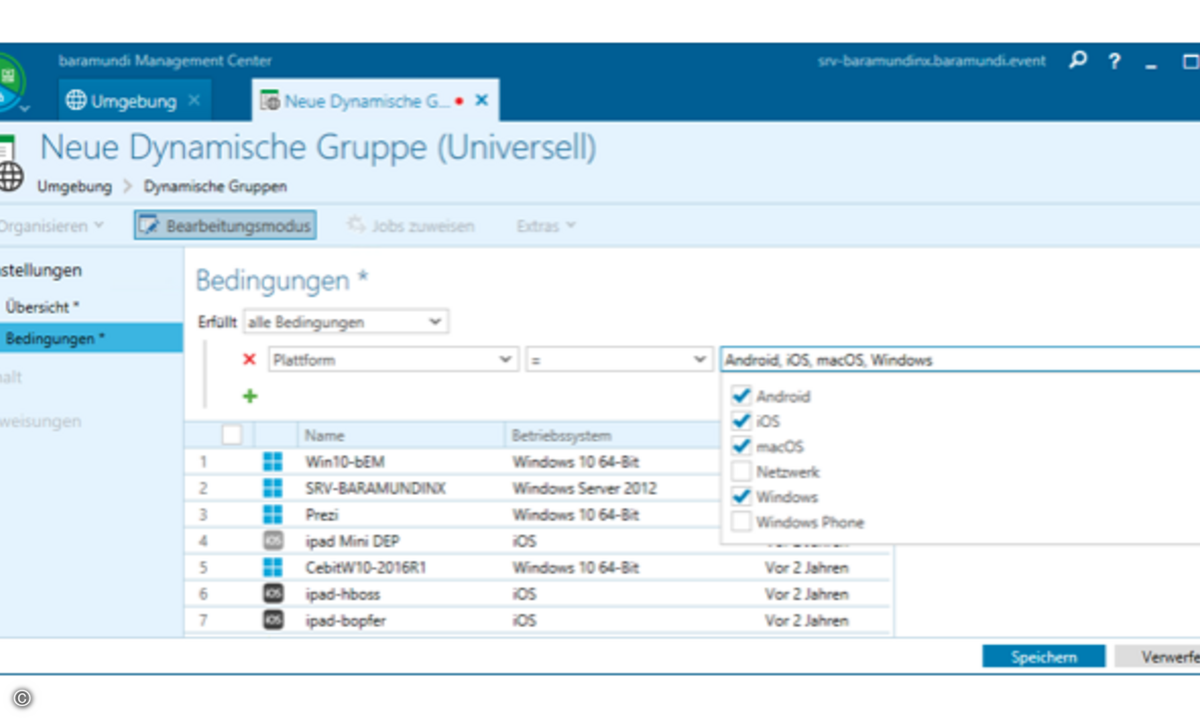
Task: Remove the Plattform condition with the red X
Action: tap(249, 360)
